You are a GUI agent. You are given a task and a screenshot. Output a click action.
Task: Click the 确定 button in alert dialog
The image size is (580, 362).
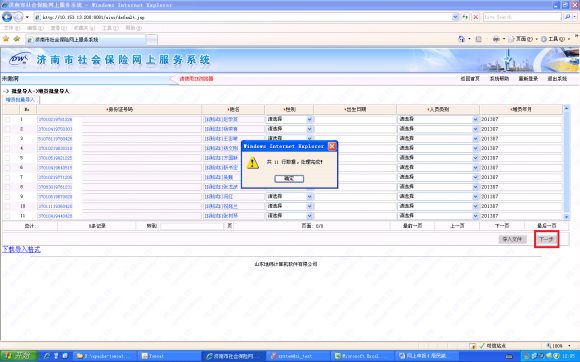coord(289,179)
